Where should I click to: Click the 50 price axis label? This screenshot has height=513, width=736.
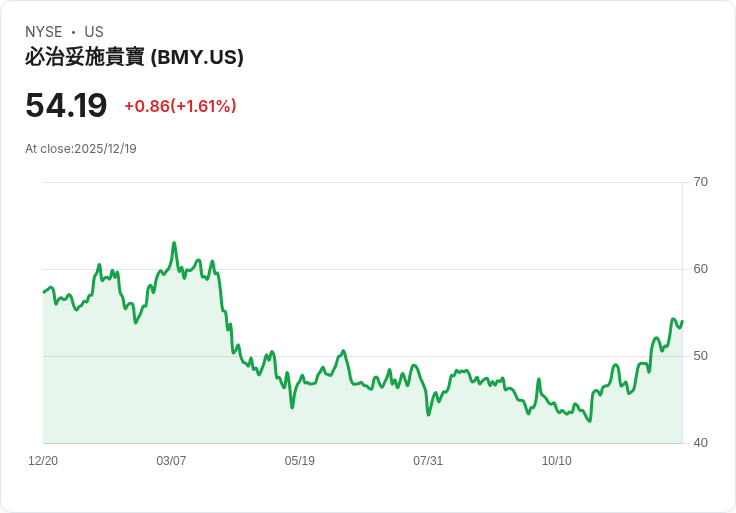click(700, 356)
